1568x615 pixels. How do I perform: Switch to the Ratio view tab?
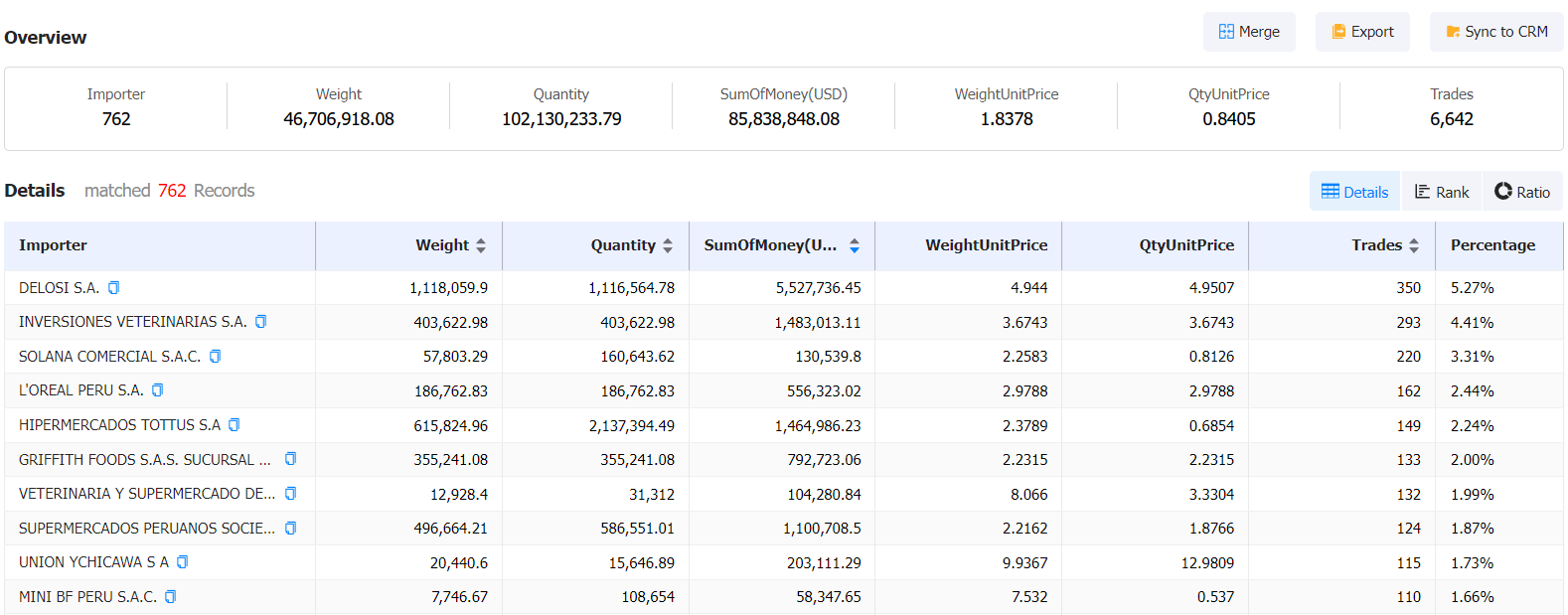point(1522,192)
